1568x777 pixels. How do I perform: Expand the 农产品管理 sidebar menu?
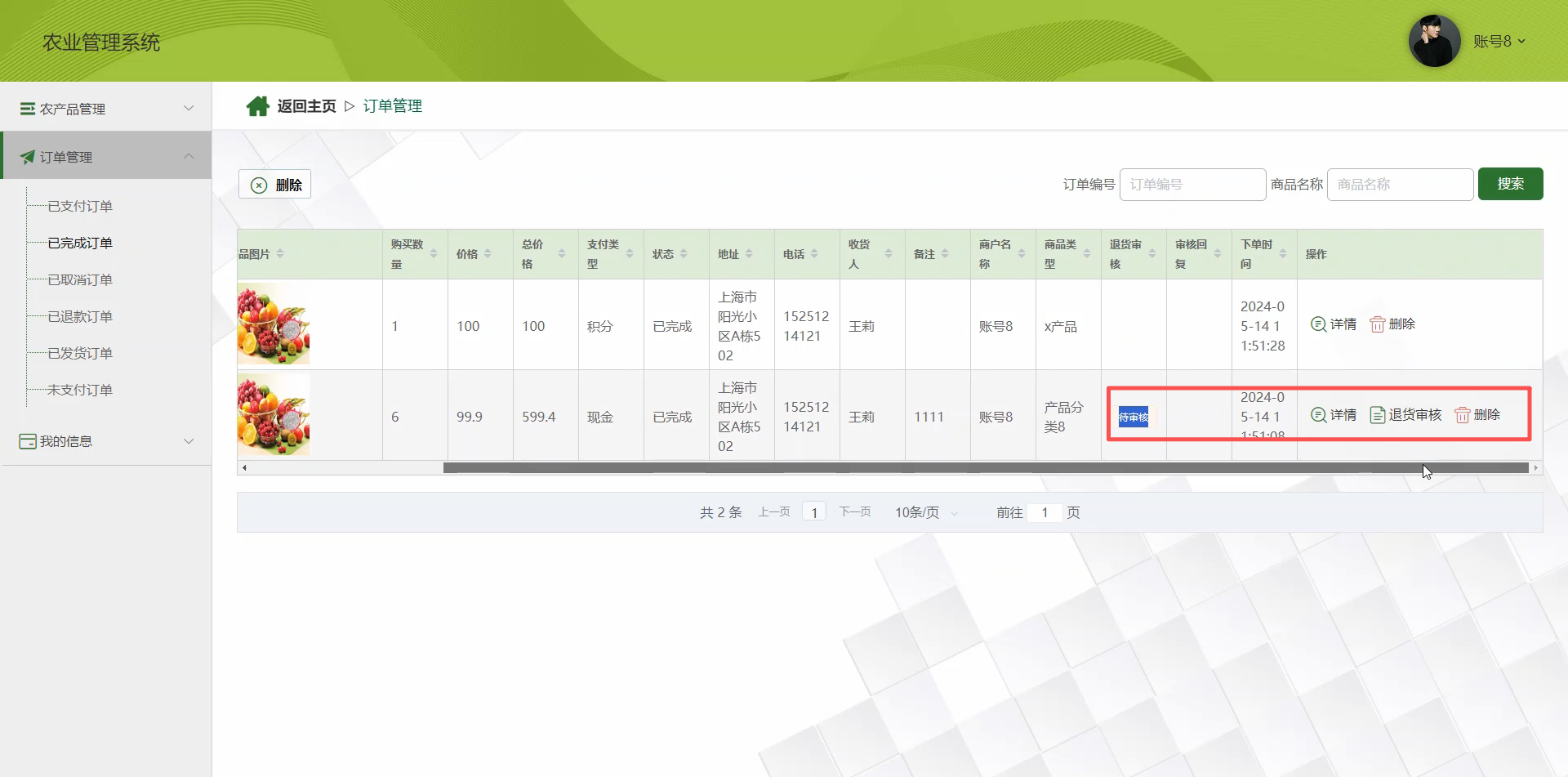tap(106, 109)
